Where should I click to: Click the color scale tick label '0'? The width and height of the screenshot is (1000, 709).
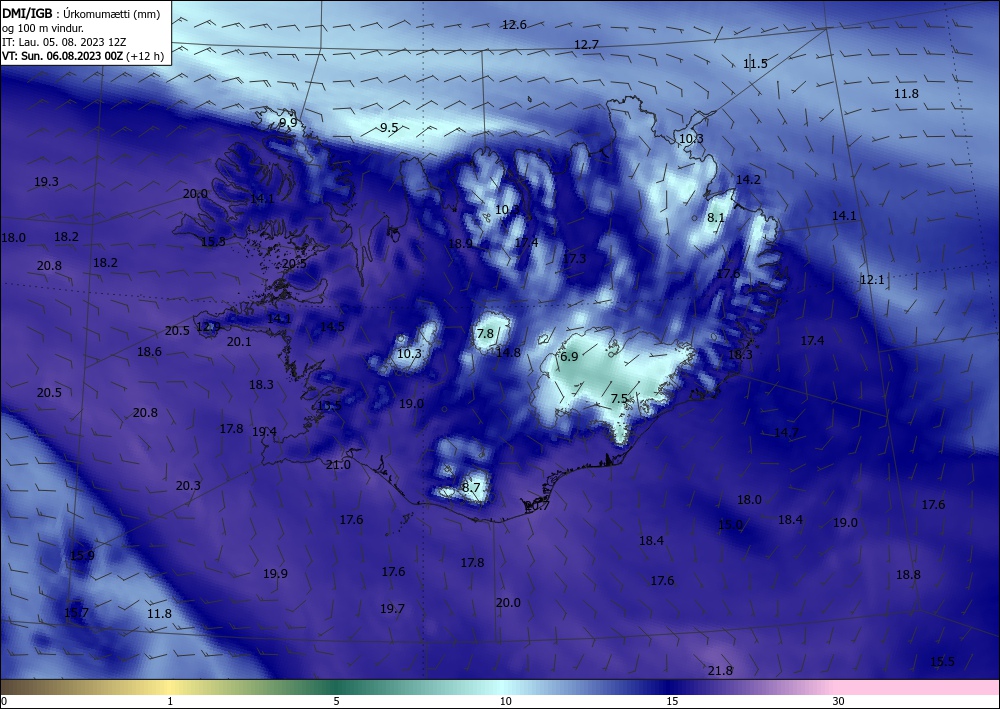tap(4, 701)
